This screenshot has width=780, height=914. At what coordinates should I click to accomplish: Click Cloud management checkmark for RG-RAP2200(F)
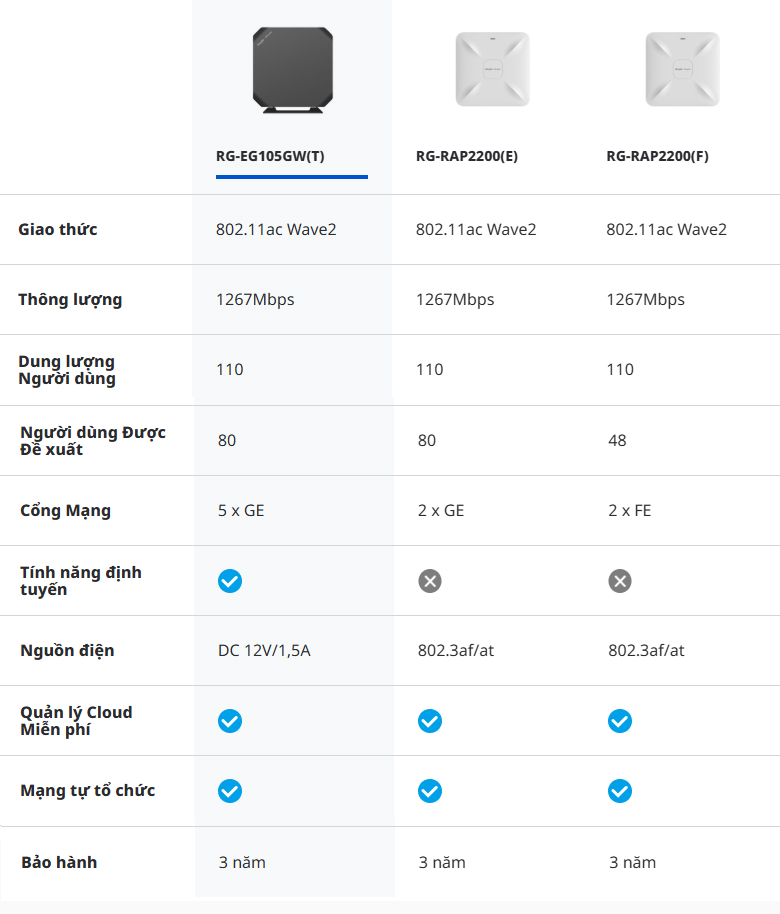620,721
